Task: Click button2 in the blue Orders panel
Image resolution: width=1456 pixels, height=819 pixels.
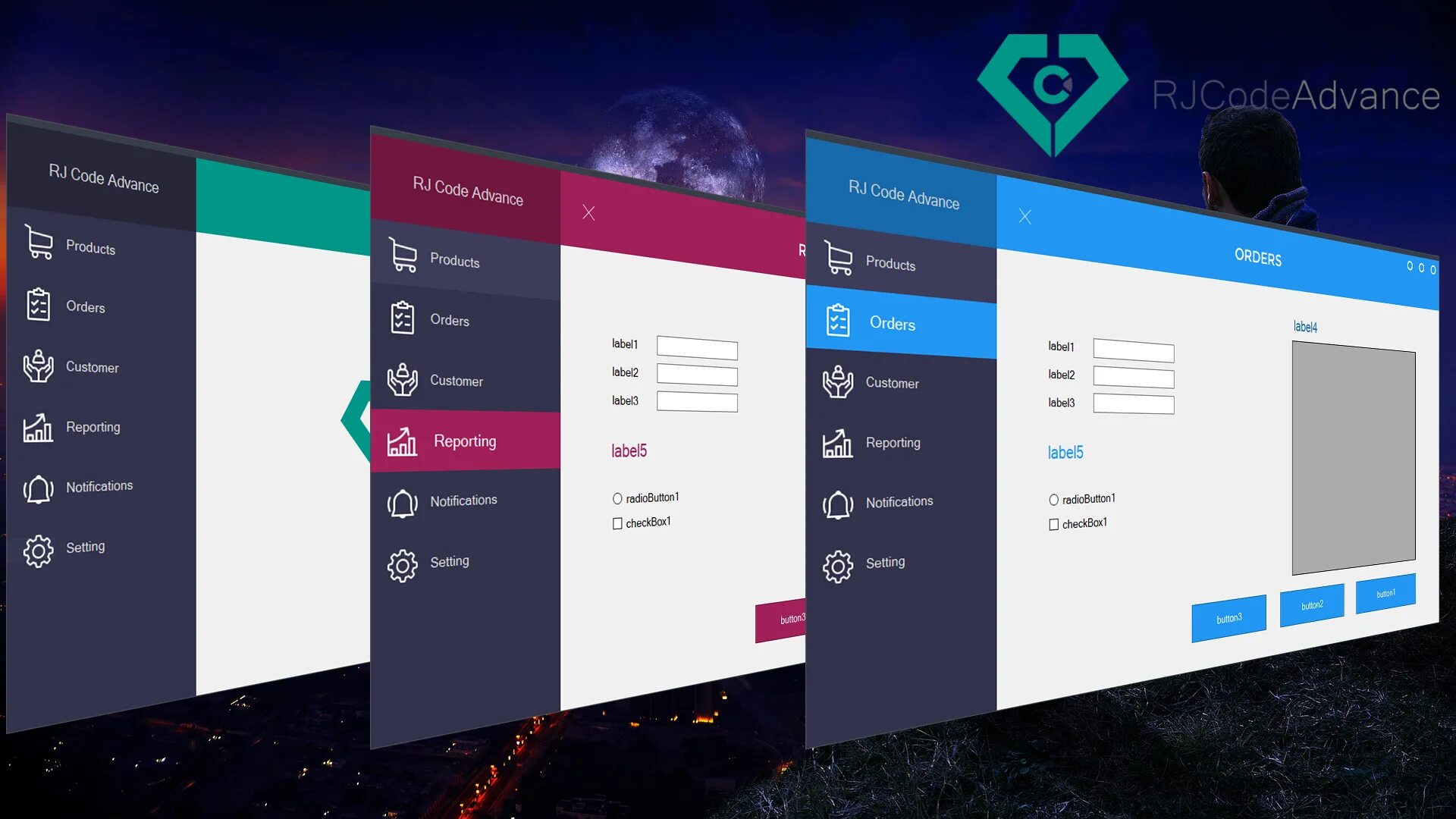Action: coord(1311,603)
